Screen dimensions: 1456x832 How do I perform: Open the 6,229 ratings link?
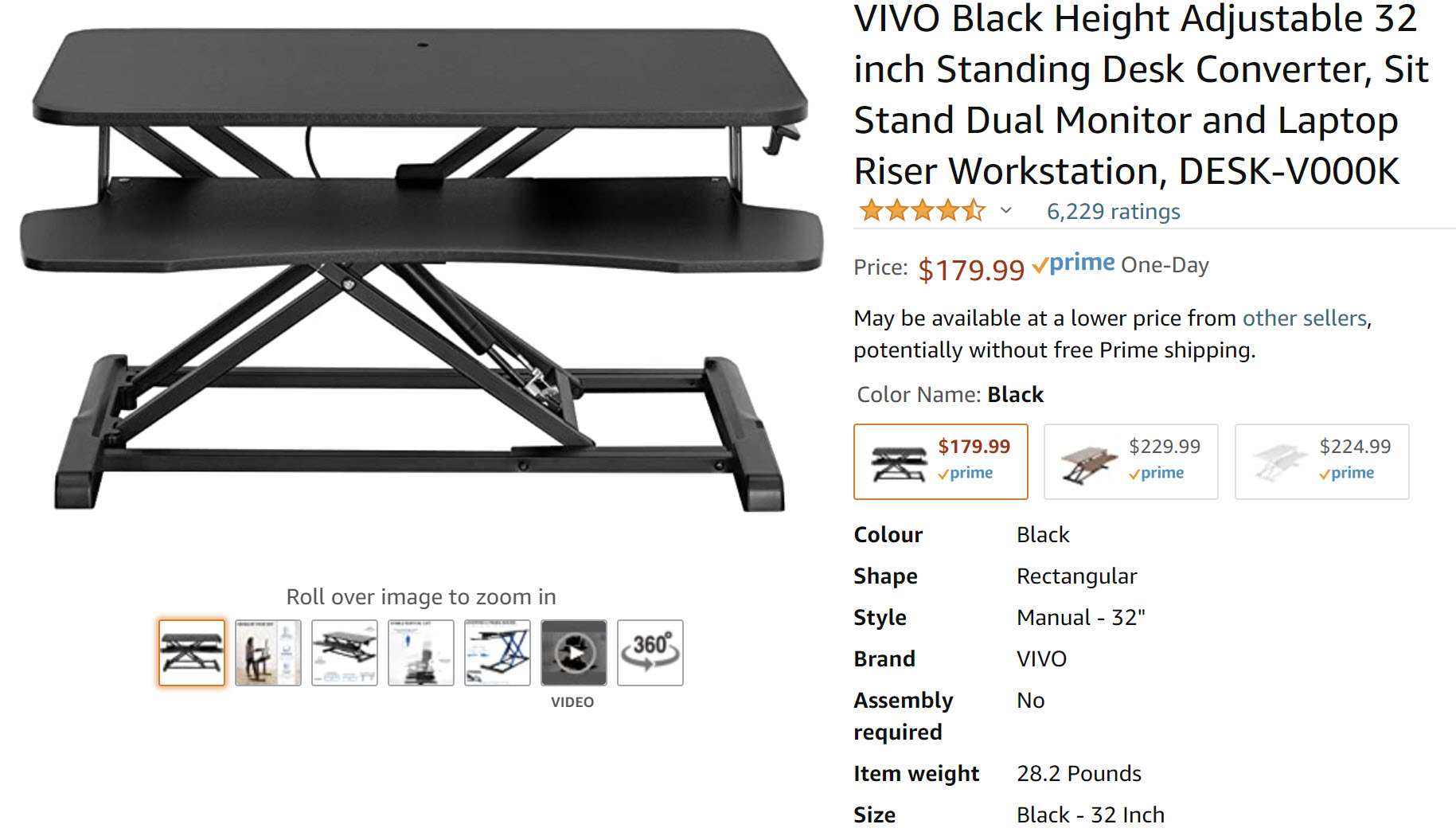pos(1113,212)
